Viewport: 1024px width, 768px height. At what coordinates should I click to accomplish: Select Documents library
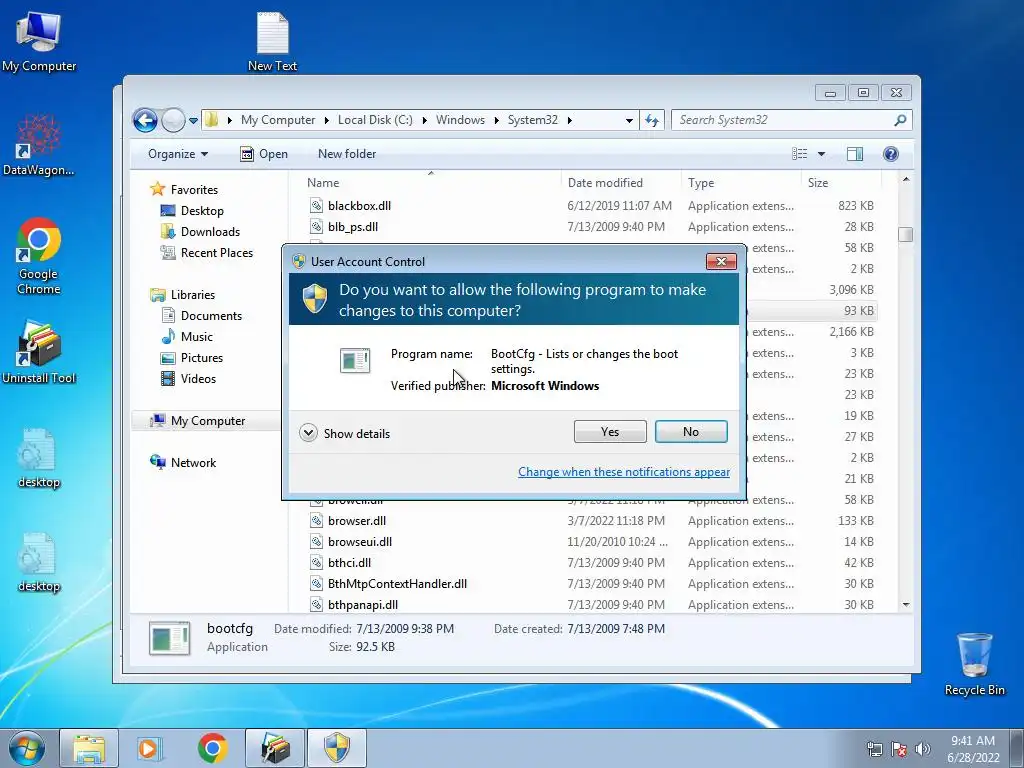click(x=201, y=315)
